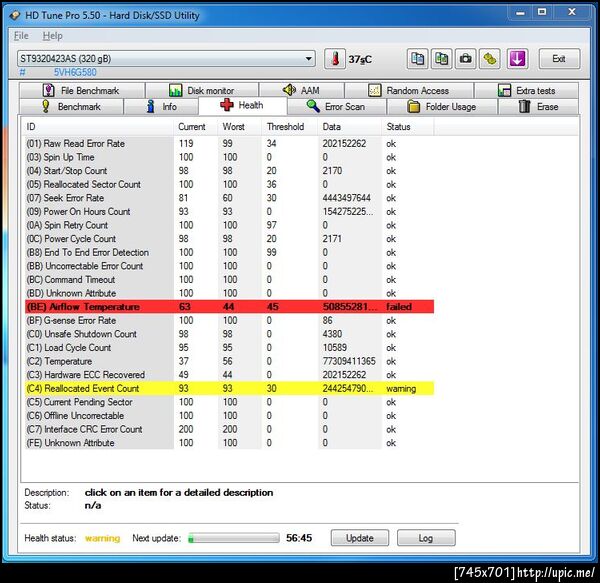600x583 pixels.
Task: Select the (C3) Hardware ECC Recovered row
Action: [x=229, y=375]
